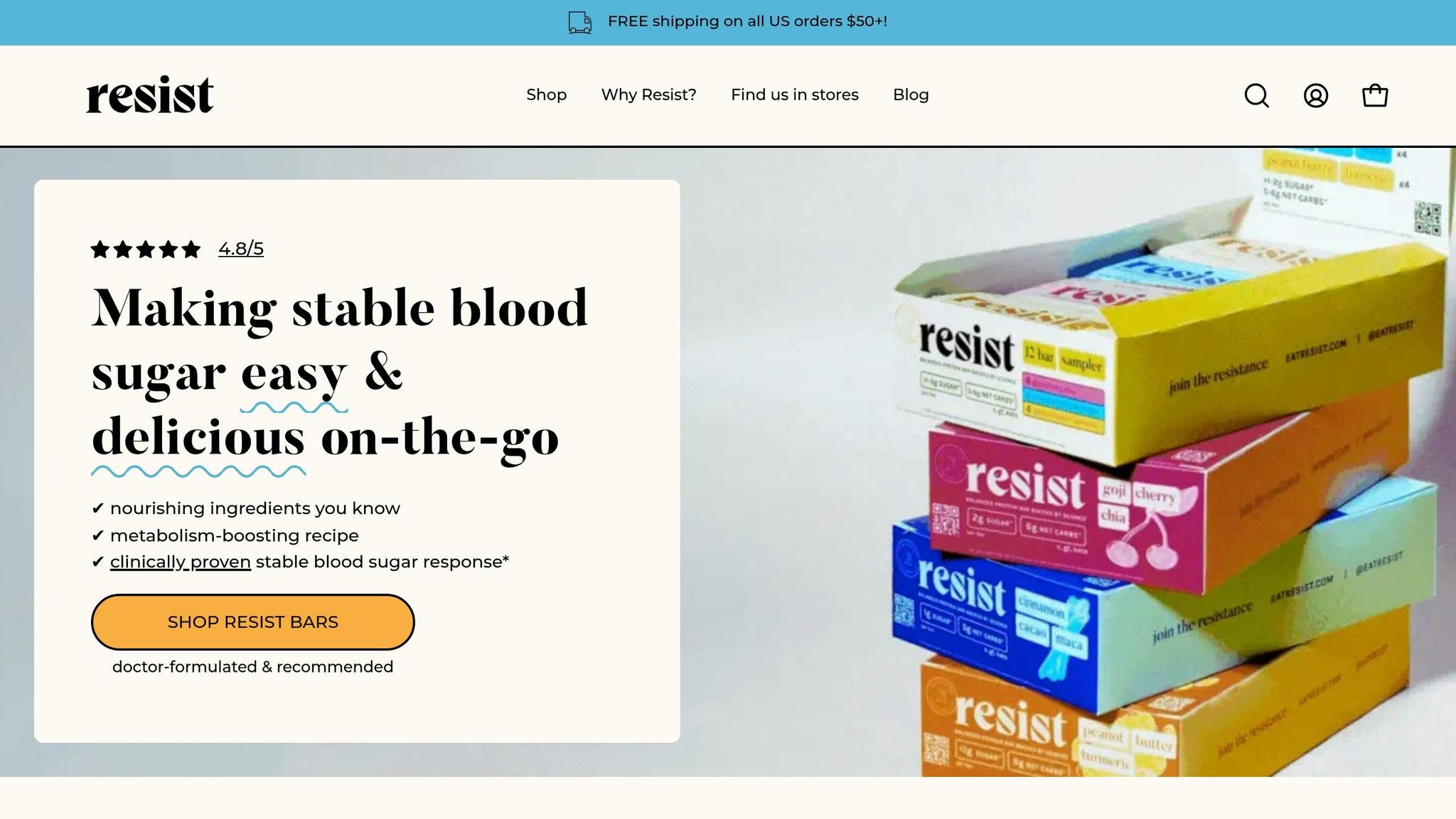The width and height of the screenshot is (1456, 819).
Task: Click the resist logo in header
Action: click(149, 95)
